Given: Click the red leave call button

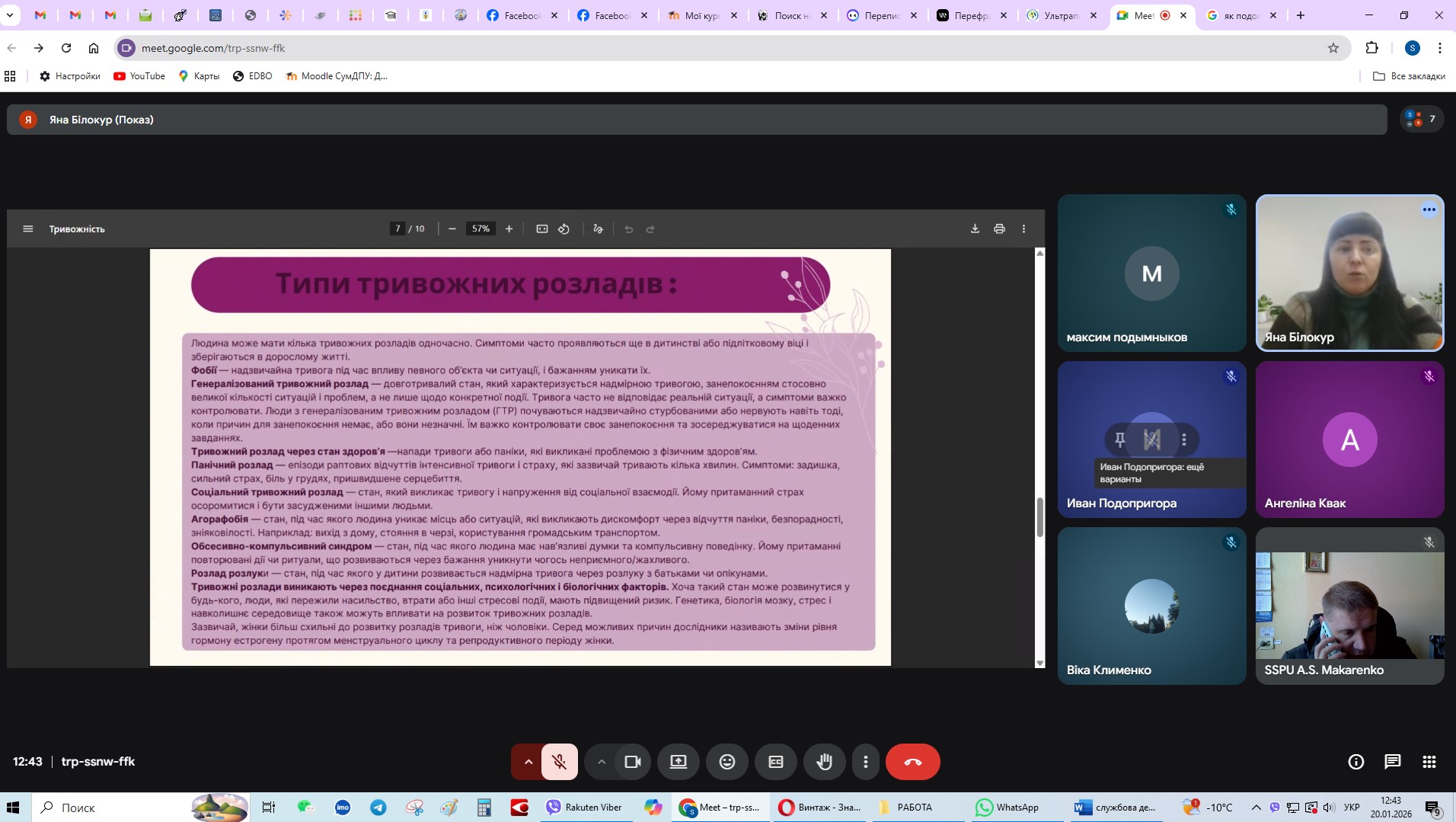Looking at the screenshot, I should pyautogui.click(x=912, y=762).
